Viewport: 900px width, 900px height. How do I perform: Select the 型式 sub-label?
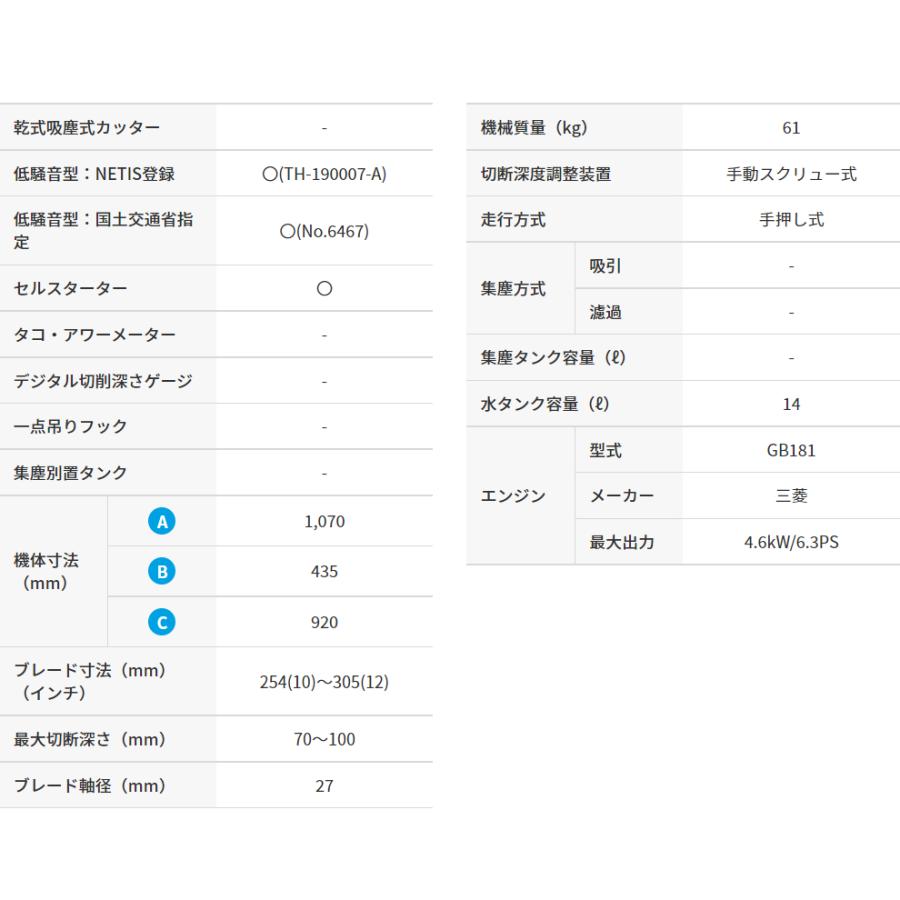[x=605, y=451]
